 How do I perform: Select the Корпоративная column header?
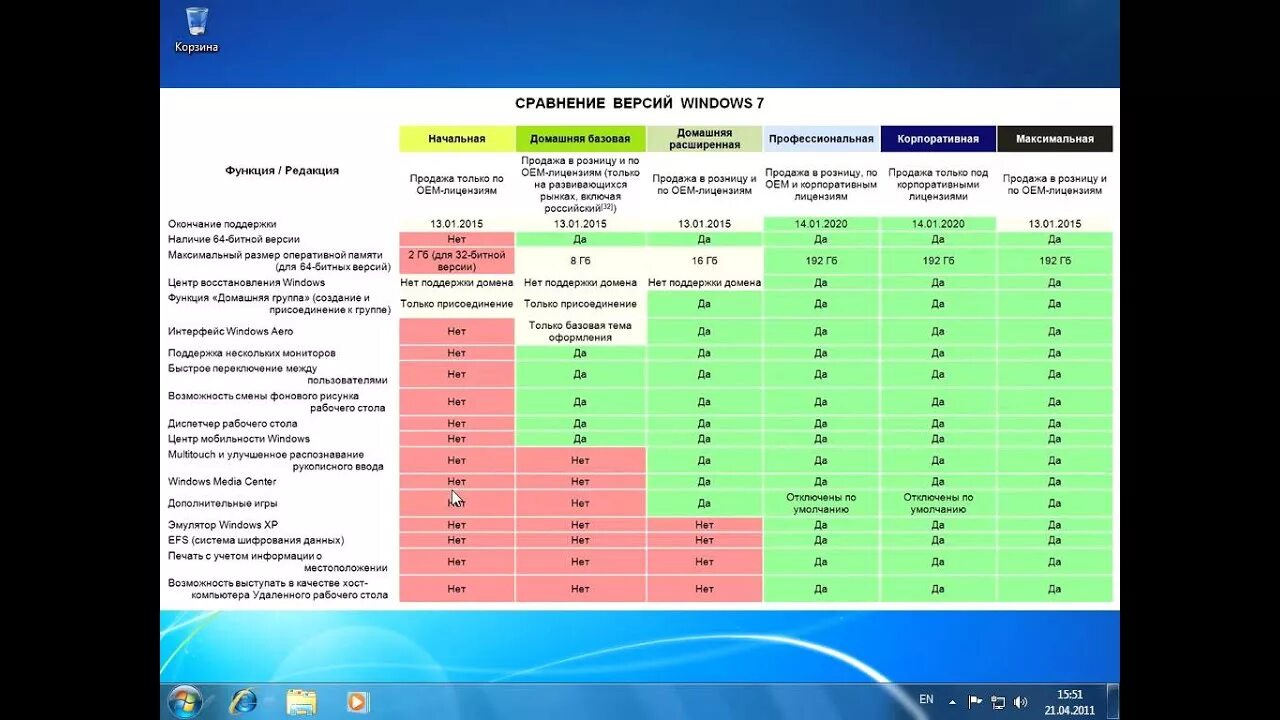tap(938, 139)
